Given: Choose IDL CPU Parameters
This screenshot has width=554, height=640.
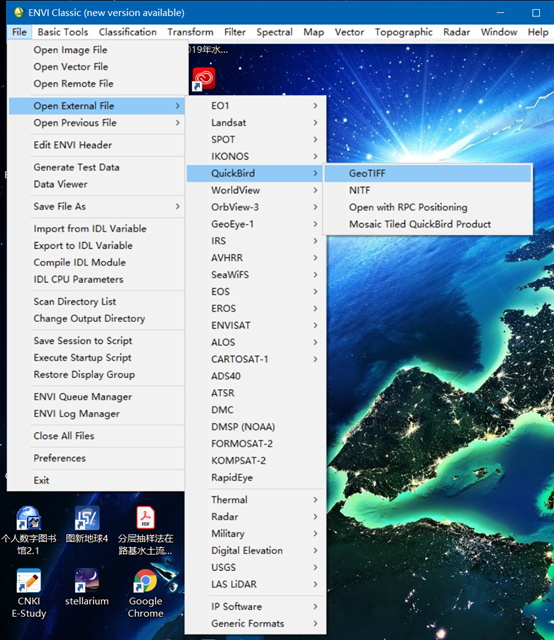Looking at the screenshot, I should pyautogui.click(x=97, y=280).
